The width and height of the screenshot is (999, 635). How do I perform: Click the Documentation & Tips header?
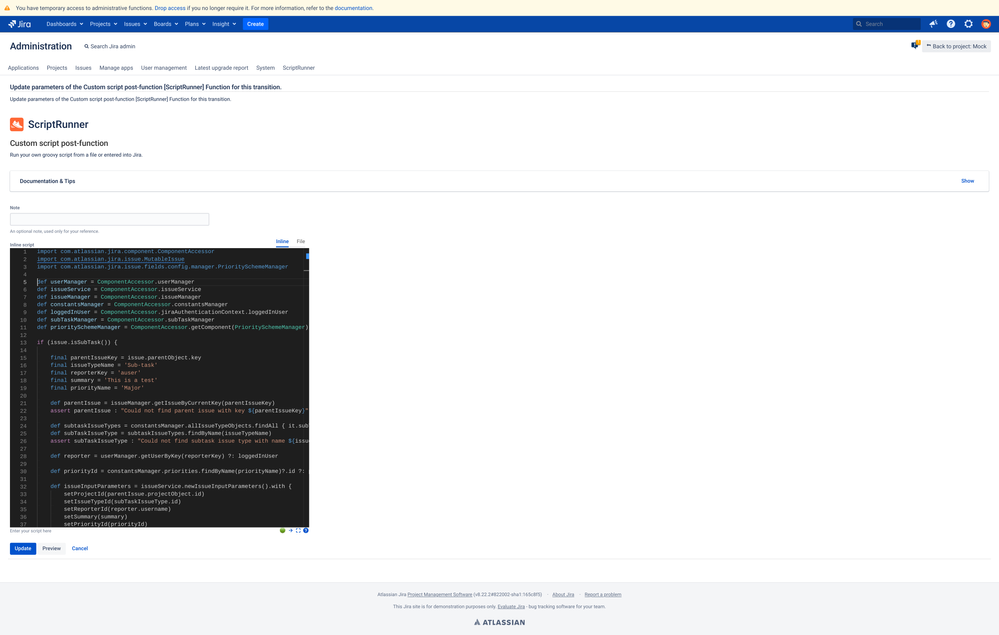47,181
